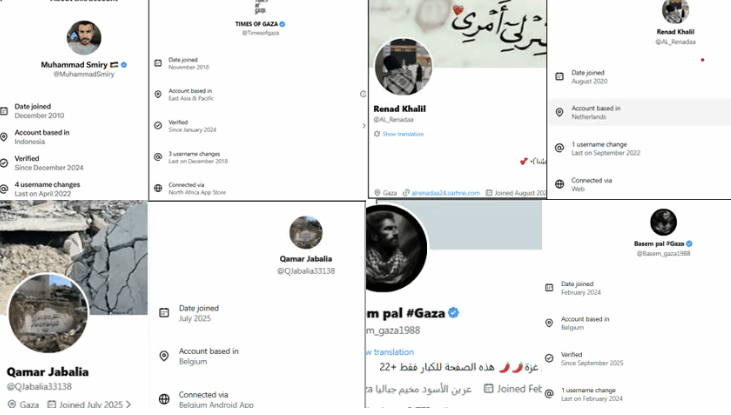Click the calendar icon beside December 2010
The image size is (731, 415).
[x=4, y=111]
